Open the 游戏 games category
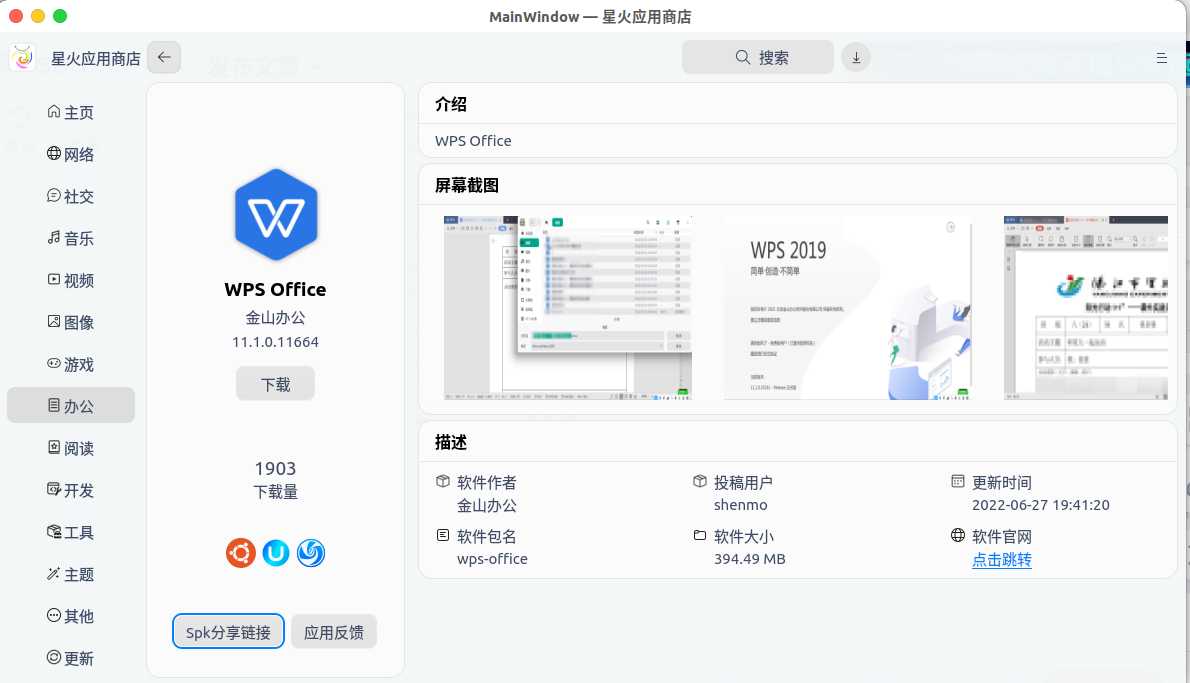1190x683 pixels. pos(71,364)
